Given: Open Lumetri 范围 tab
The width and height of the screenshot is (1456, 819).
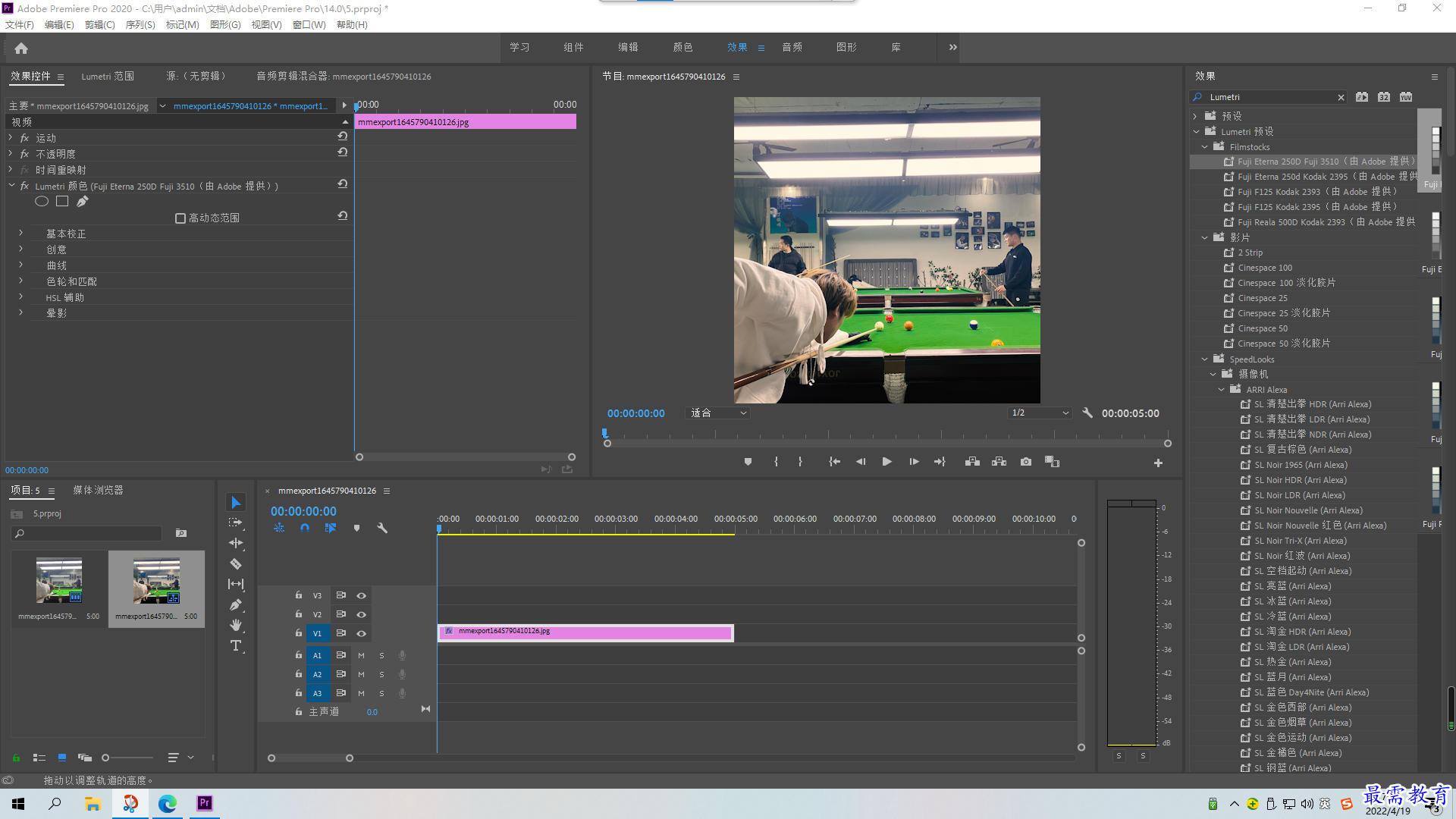Looking at the screenshot, I should pyautogui.click(x=108, y=77).
